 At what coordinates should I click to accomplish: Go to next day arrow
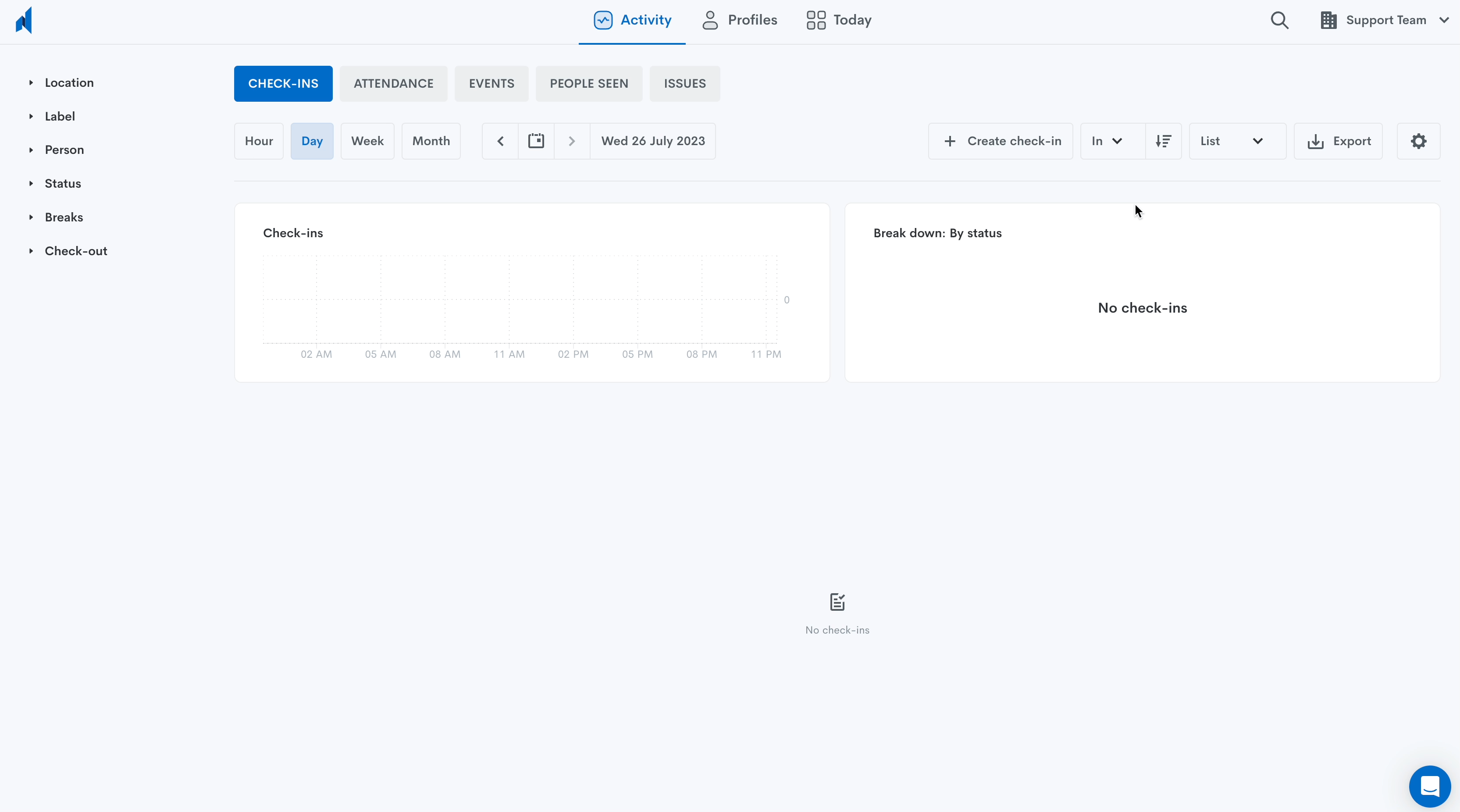[x=572, y=141]
